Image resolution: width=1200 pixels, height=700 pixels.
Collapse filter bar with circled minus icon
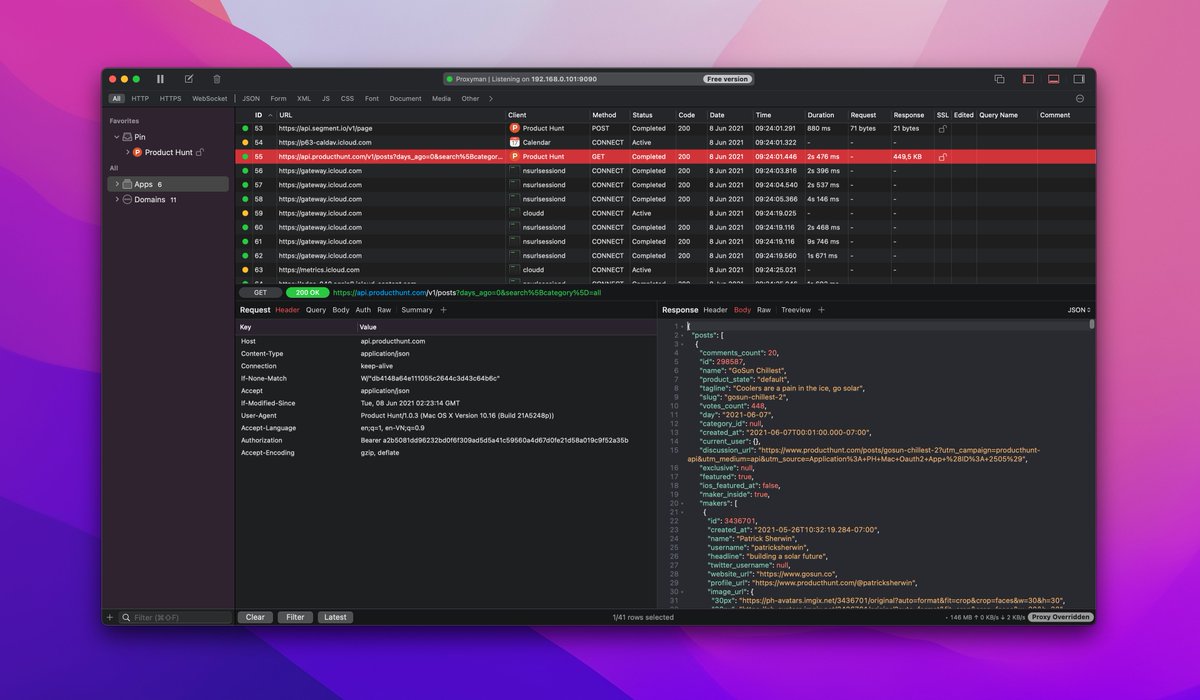click(x=1080, y=99)
